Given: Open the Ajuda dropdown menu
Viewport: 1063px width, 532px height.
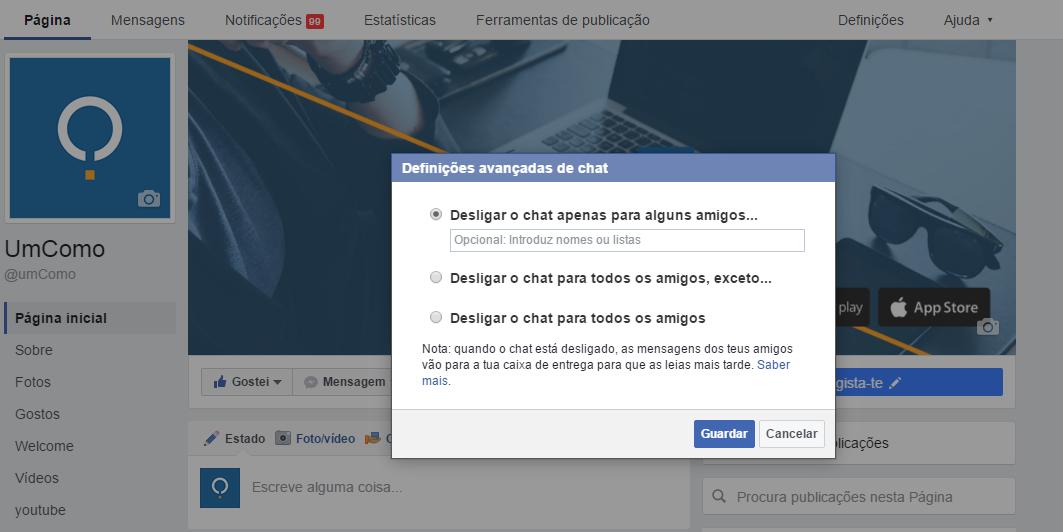Looking at the screenshot, I should click(x=968, y=20).
